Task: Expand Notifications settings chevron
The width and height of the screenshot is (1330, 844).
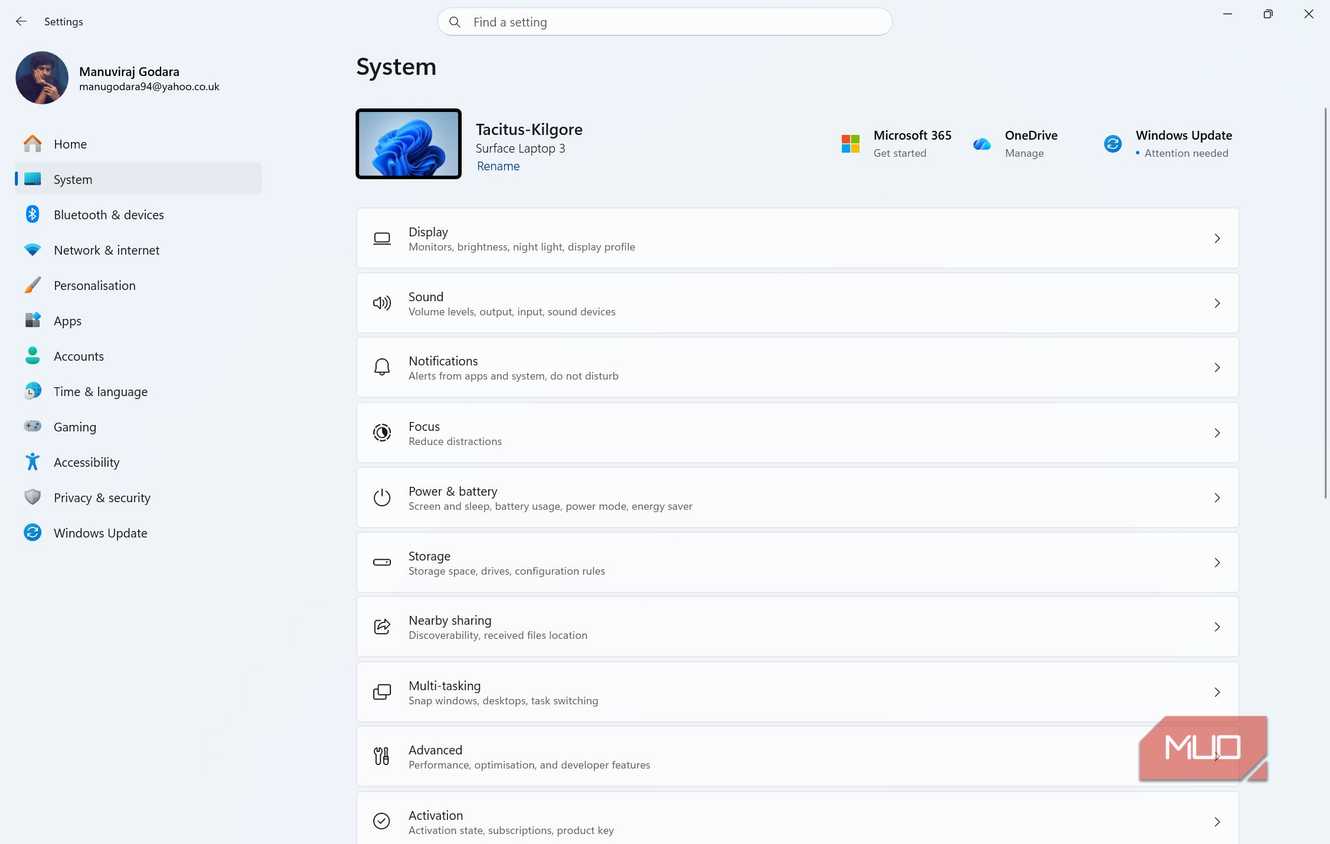Action: click(1217, 368)
